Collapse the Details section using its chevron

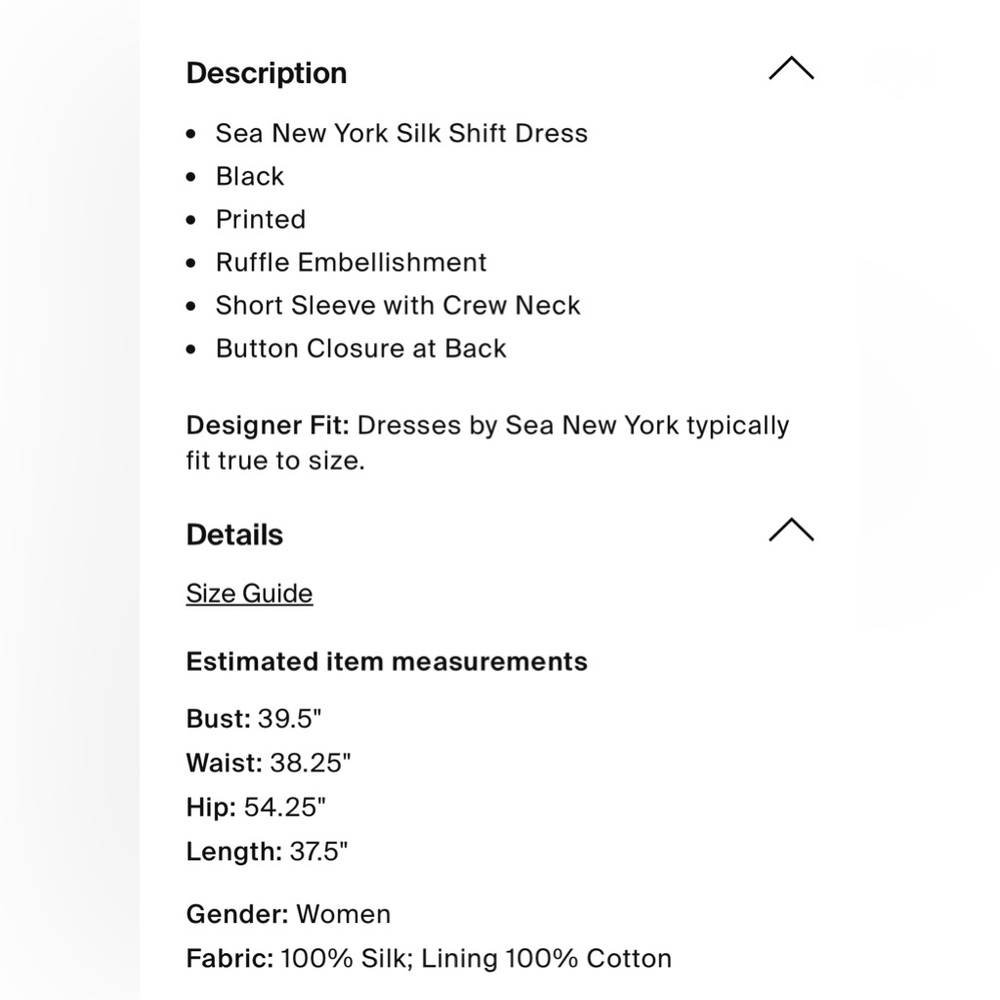click(791, 529)
